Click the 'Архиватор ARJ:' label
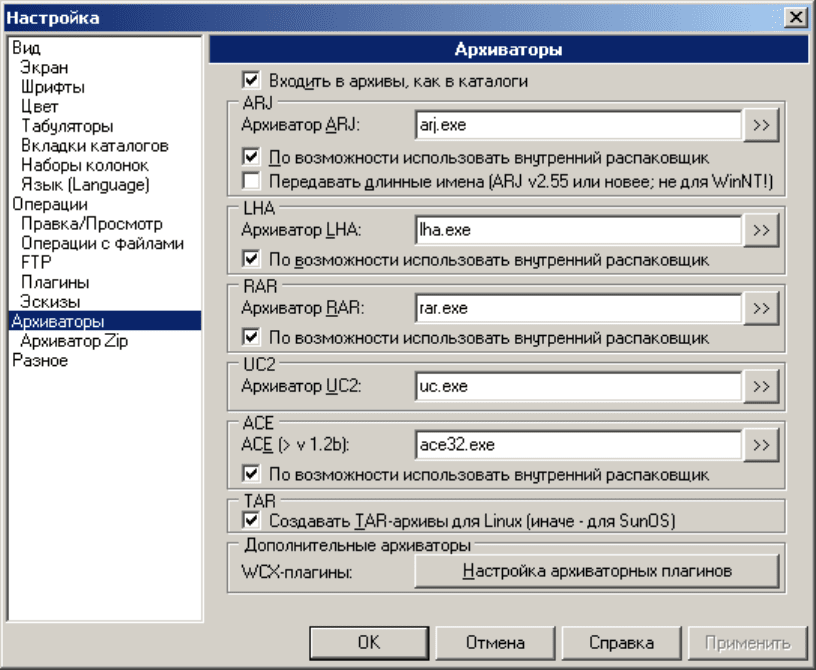This screenshot has height=670, width=816. pos(301,125)
